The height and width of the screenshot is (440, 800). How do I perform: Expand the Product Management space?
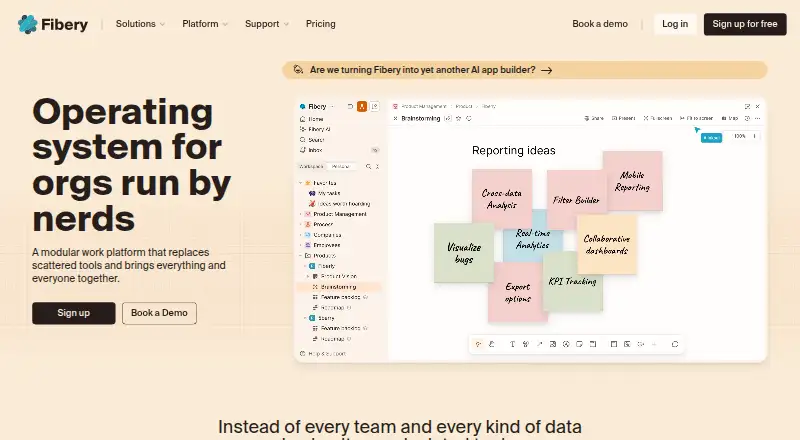(x=301, y=214)
